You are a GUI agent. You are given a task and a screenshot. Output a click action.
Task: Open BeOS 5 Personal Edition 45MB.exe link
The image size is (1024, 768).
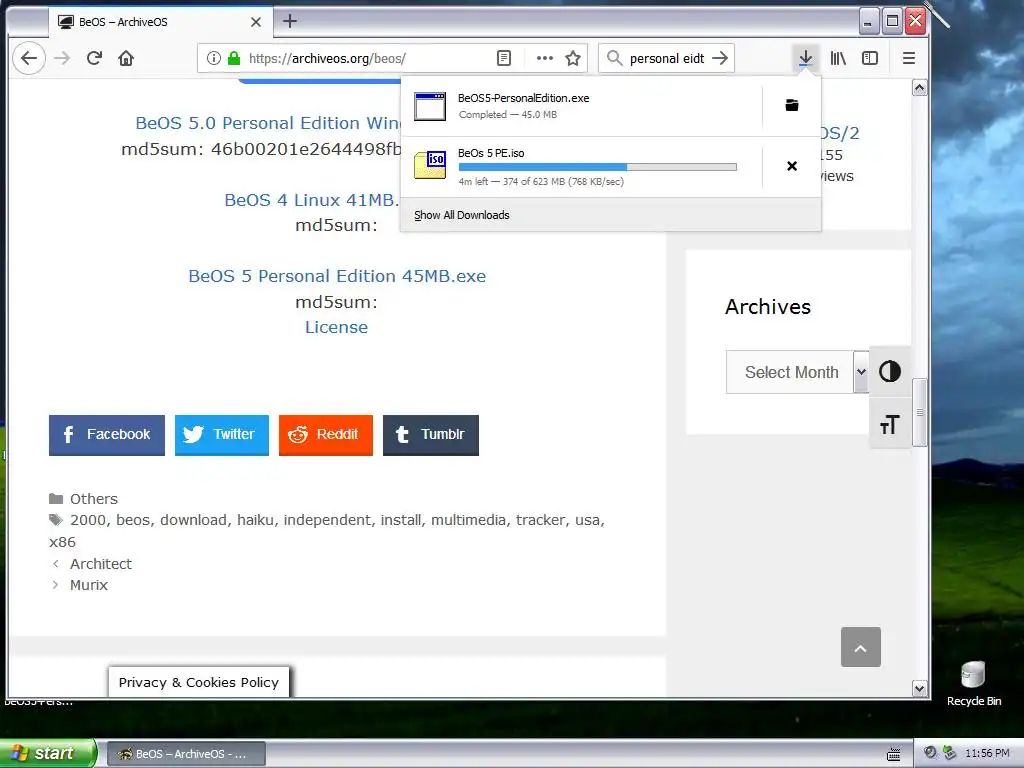pyautogui.click(x=337, y=276)
